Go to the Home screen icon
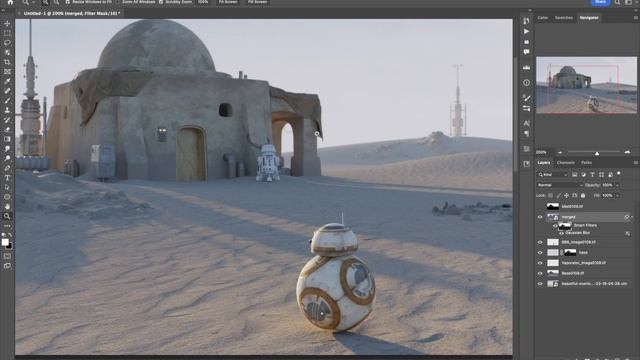640x360 pixels. [x=10, y=2]
